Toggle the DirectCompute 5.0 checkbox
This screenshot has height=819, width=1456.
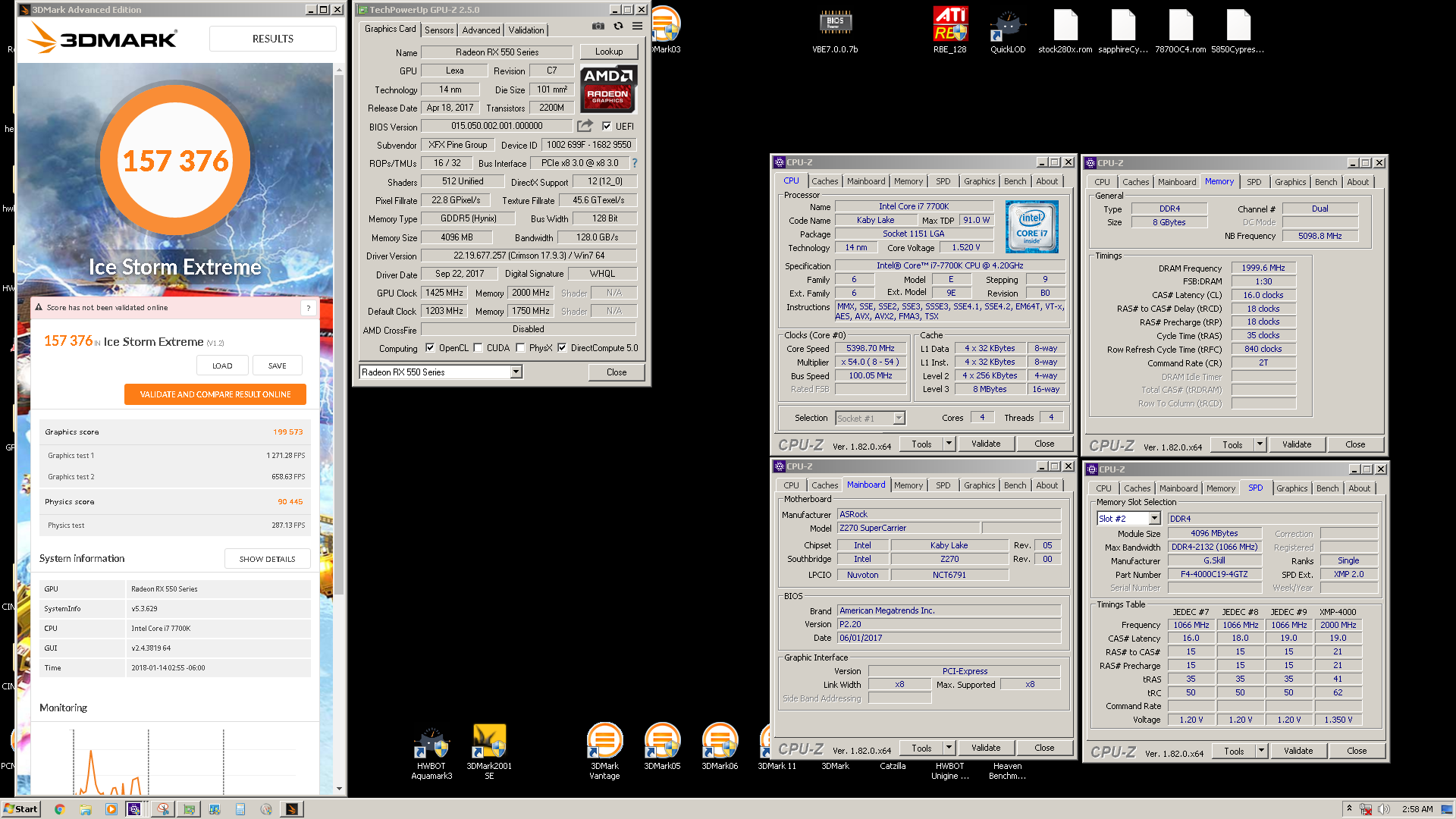562,348
